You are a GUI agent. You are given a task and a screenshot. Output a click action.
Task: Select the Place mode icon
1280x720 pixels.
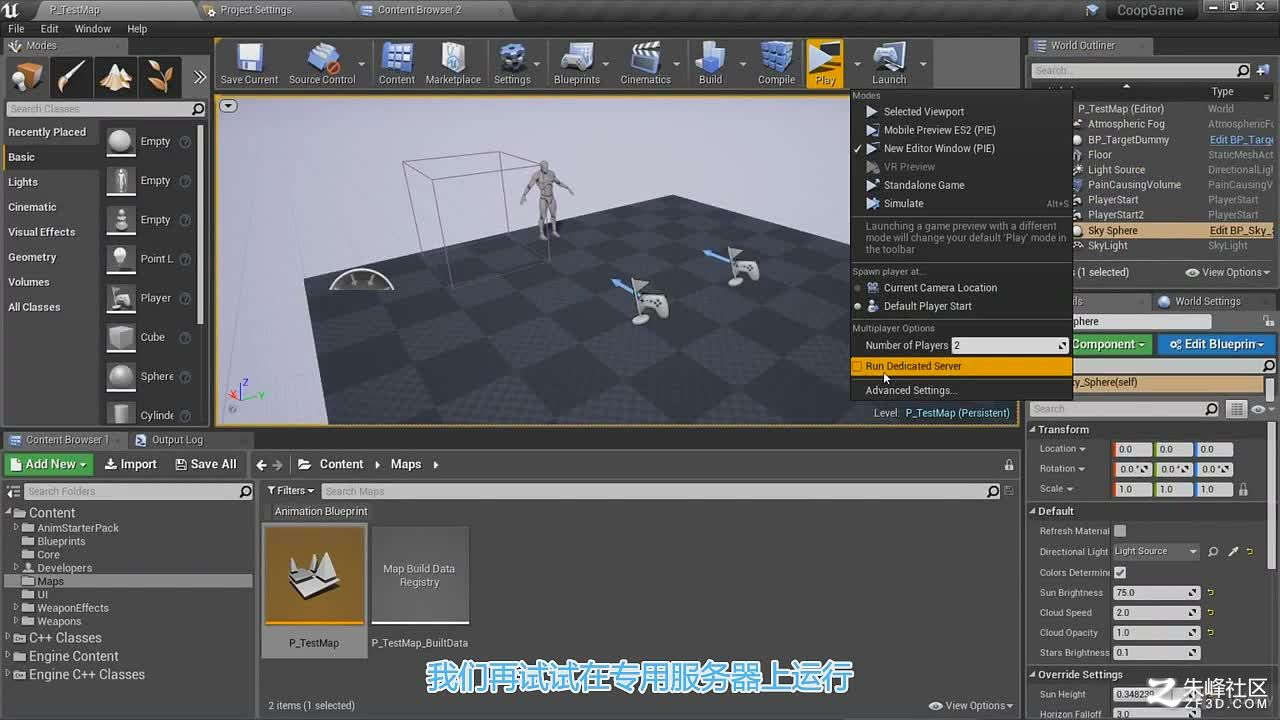pos(28,77)
